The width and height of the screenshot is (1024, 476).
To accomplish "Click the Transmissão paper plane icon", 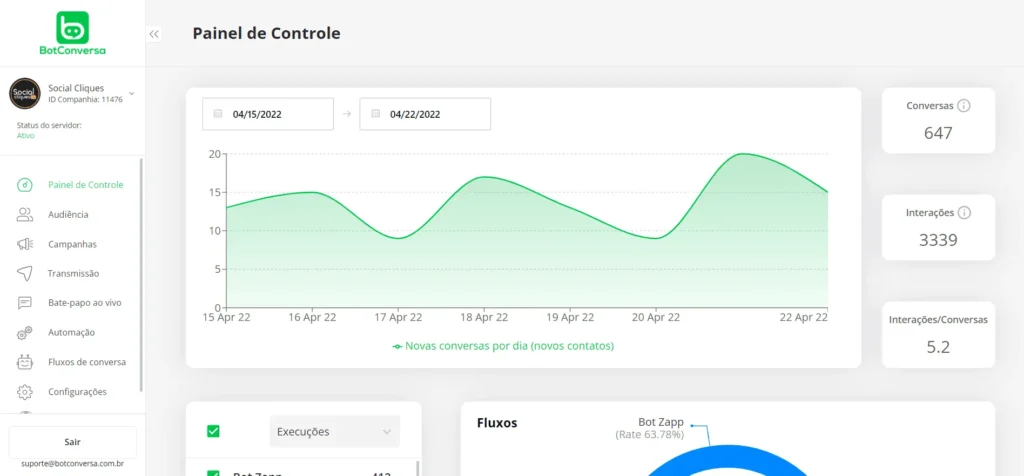I will [25, 273].
